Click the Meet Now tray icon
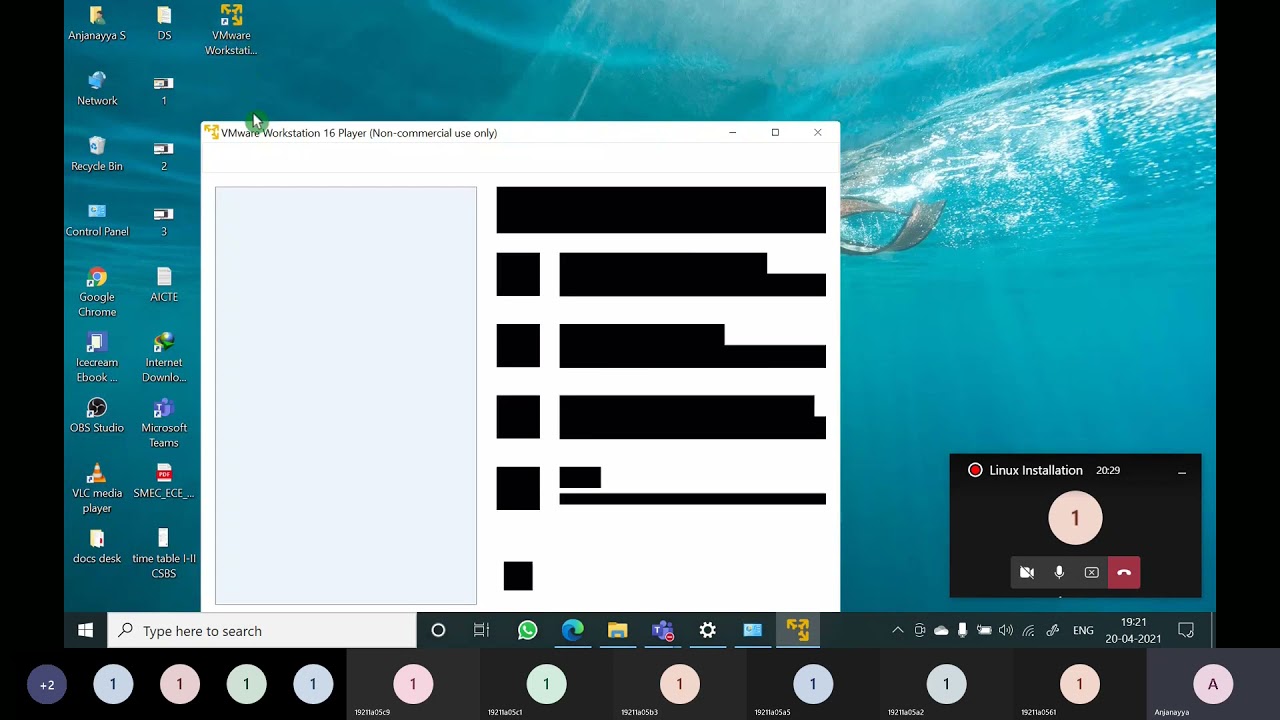 920,630
